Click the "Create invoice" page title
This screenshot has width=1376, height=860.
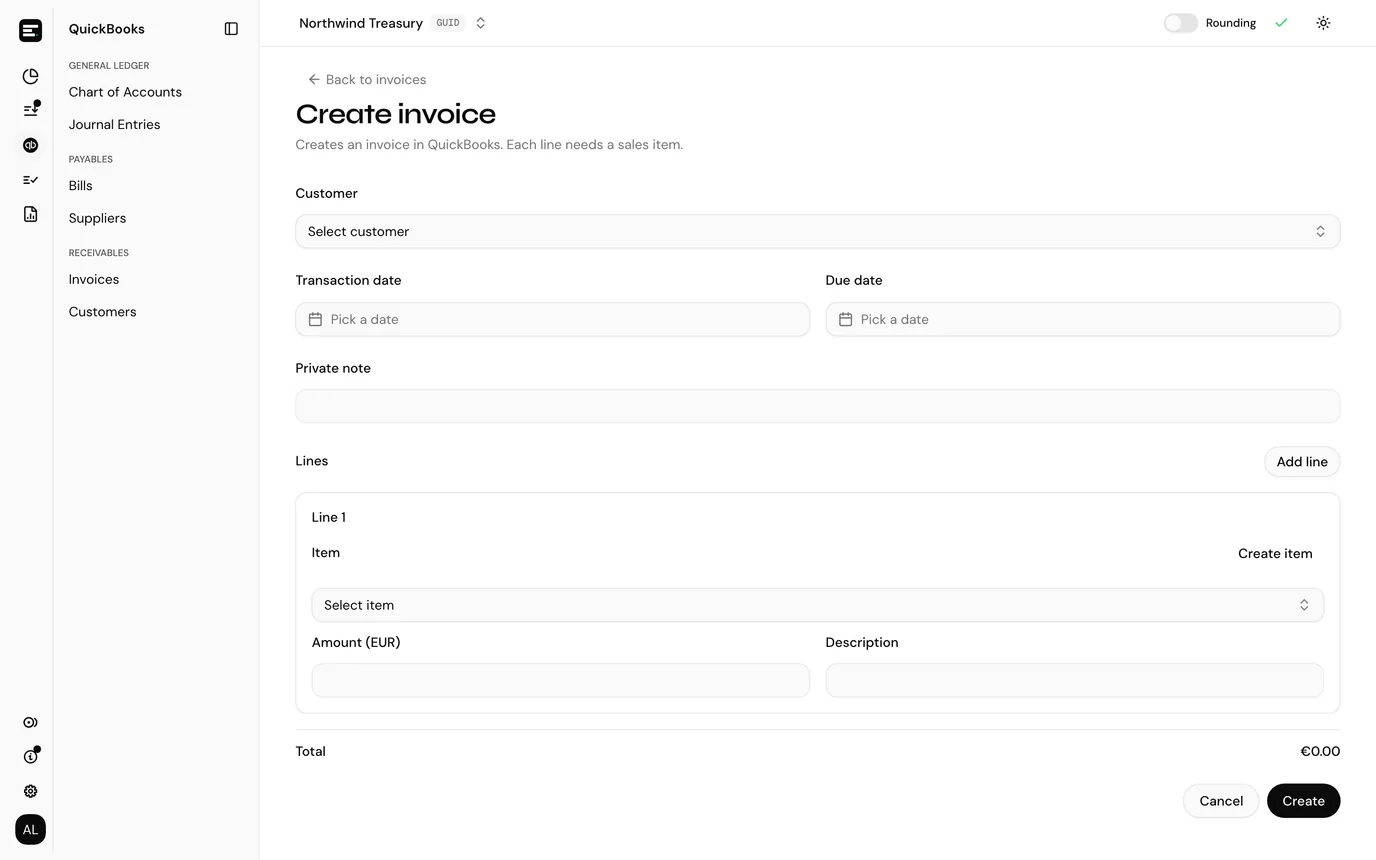coord(396,114)
